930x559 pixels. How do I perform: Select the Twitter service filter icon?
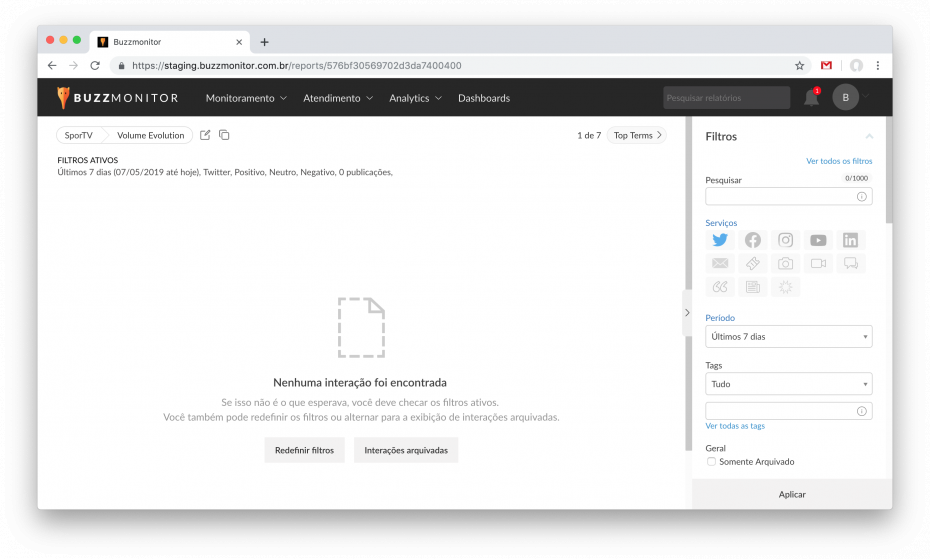[720, 240]
